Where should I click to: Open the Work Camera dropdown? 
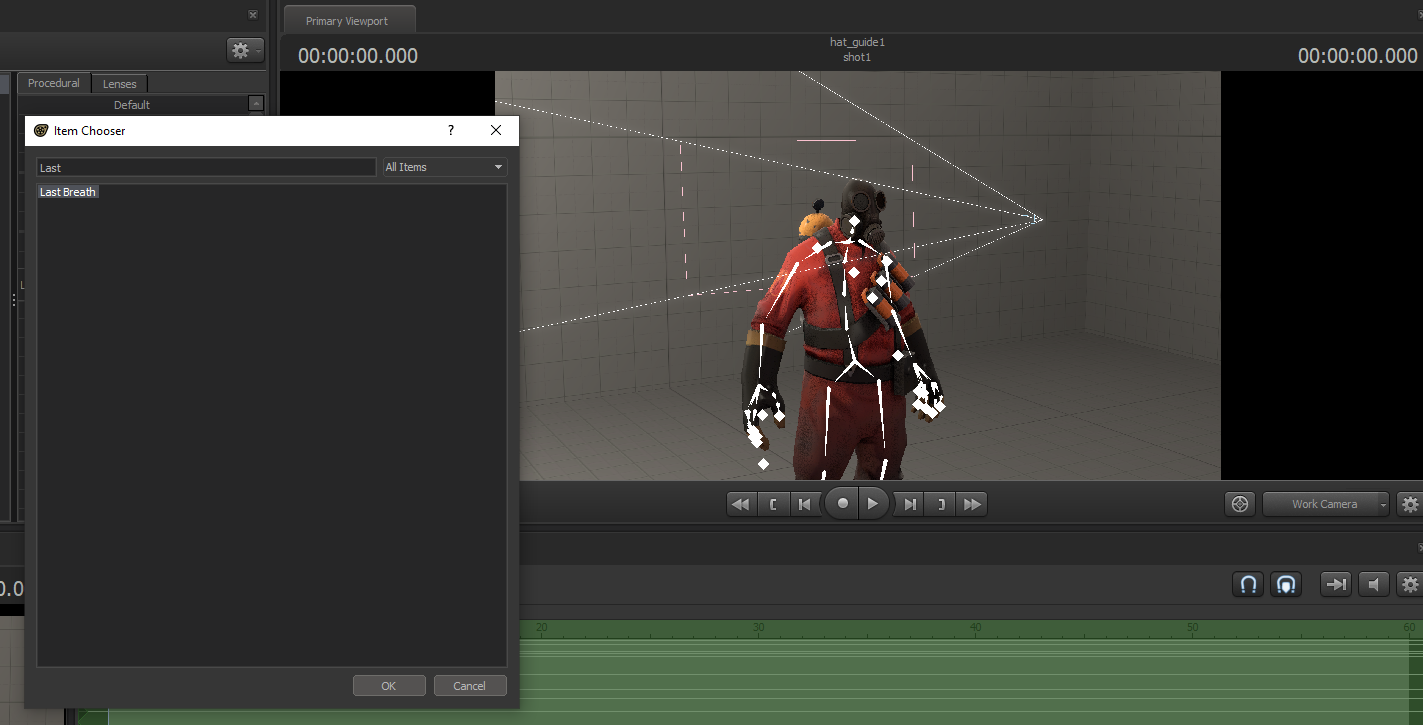click(x=1327, y=504)
